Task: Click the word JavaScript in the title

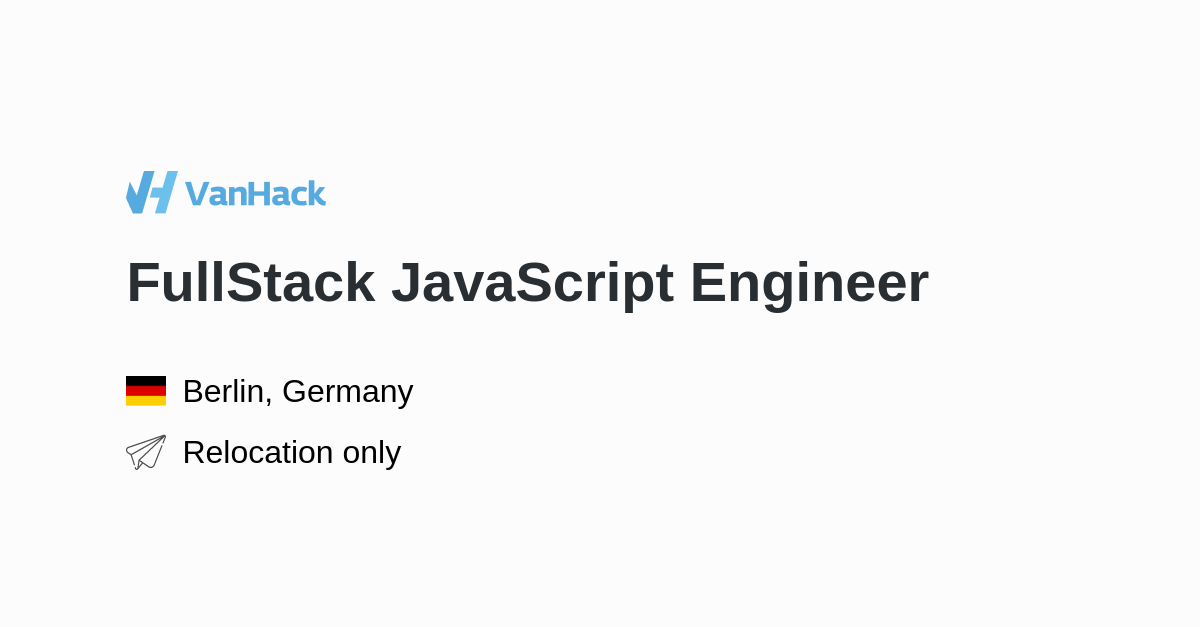Action: click(532, 282)
